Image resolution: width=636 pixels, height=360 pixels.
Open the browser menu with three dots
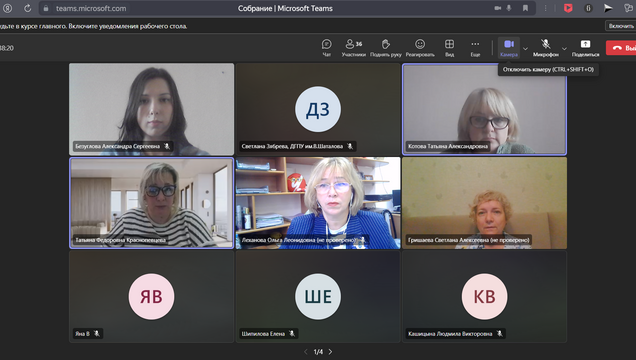pyautogui.click(x=546, y=8)
